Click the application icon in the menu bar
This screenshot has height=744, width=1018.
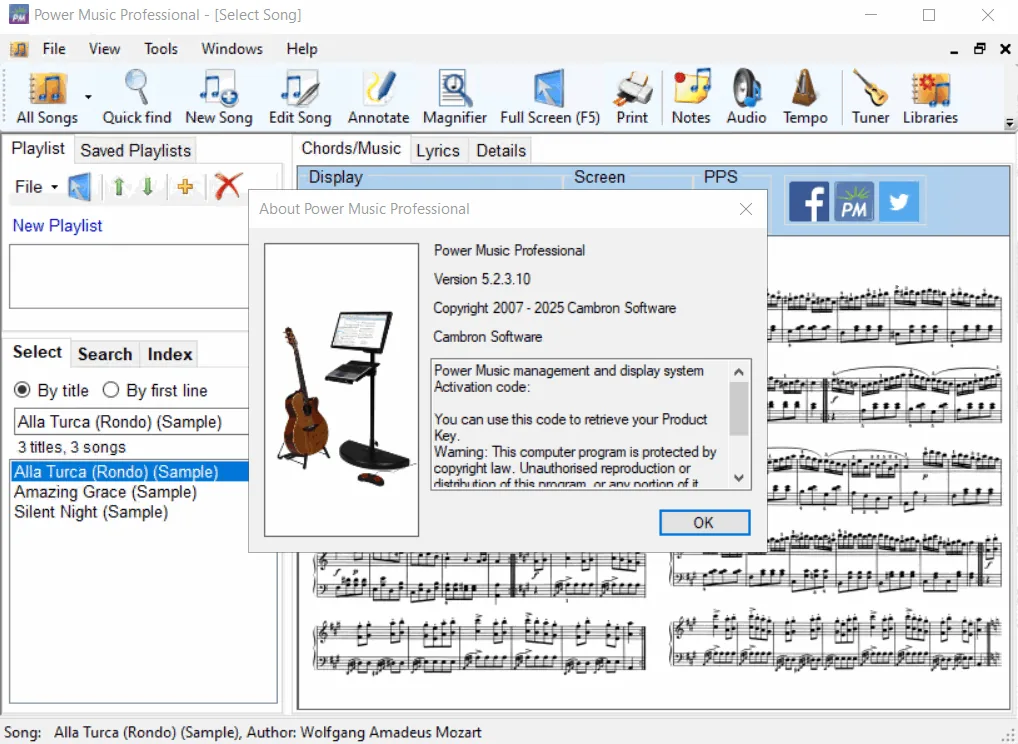click(19, 49)
